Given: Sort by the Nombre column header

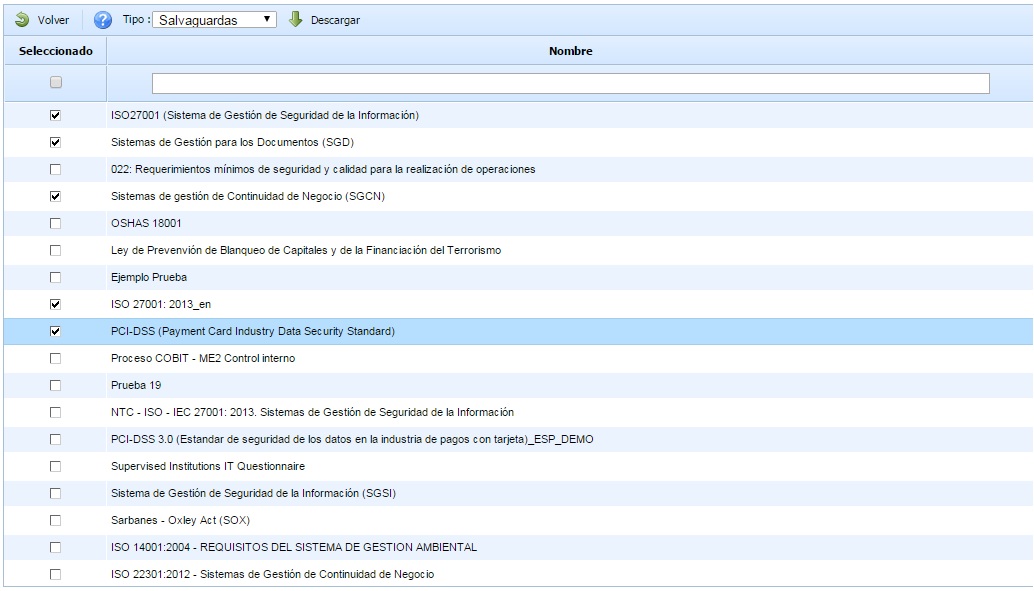Looking at the screenshot, I should tap(570, 51).
